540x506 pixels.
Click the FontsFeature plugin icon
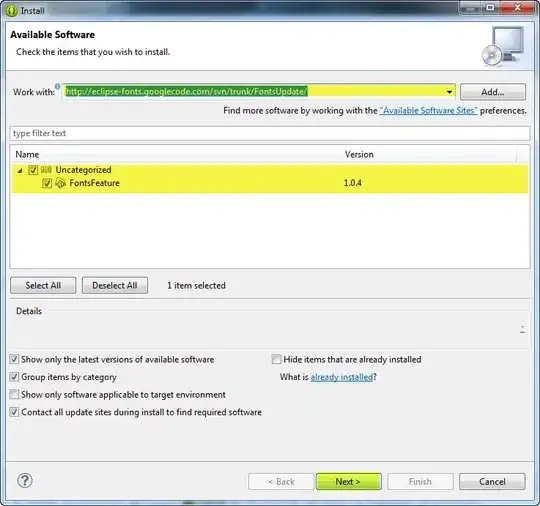click(x=60, y=183)
